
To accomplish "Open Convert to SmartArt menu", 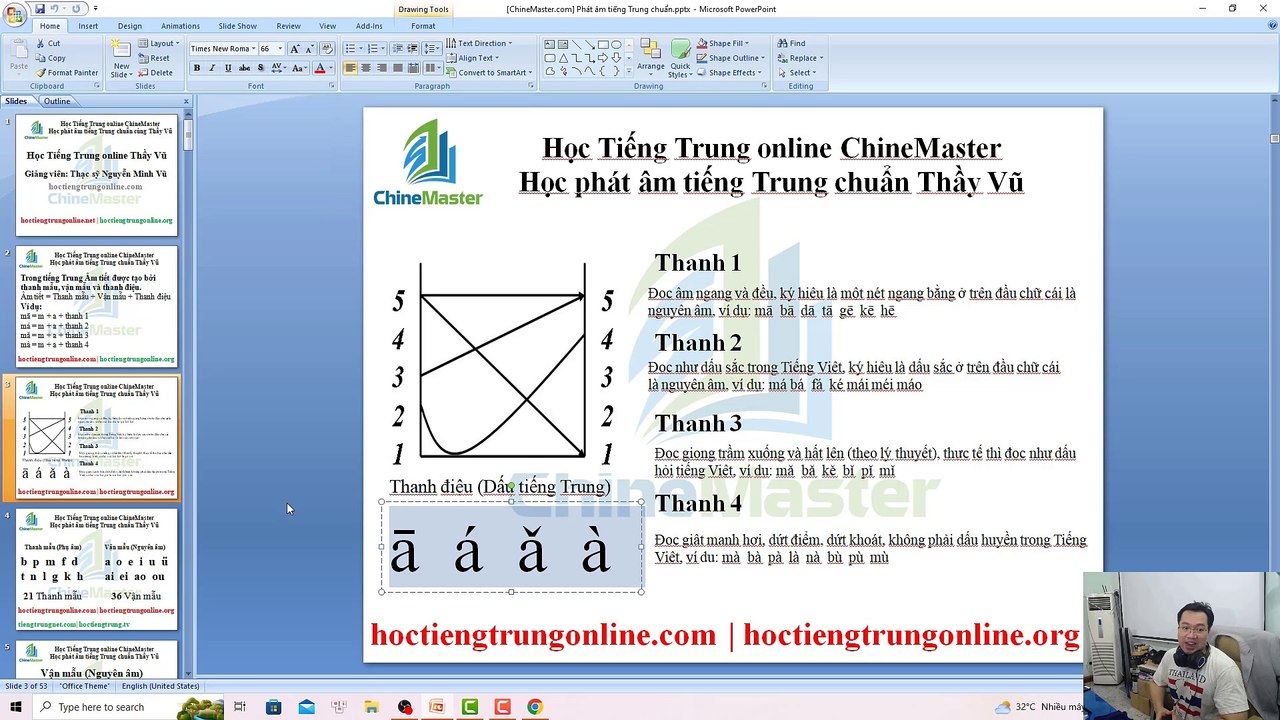I will click(488, 73).
